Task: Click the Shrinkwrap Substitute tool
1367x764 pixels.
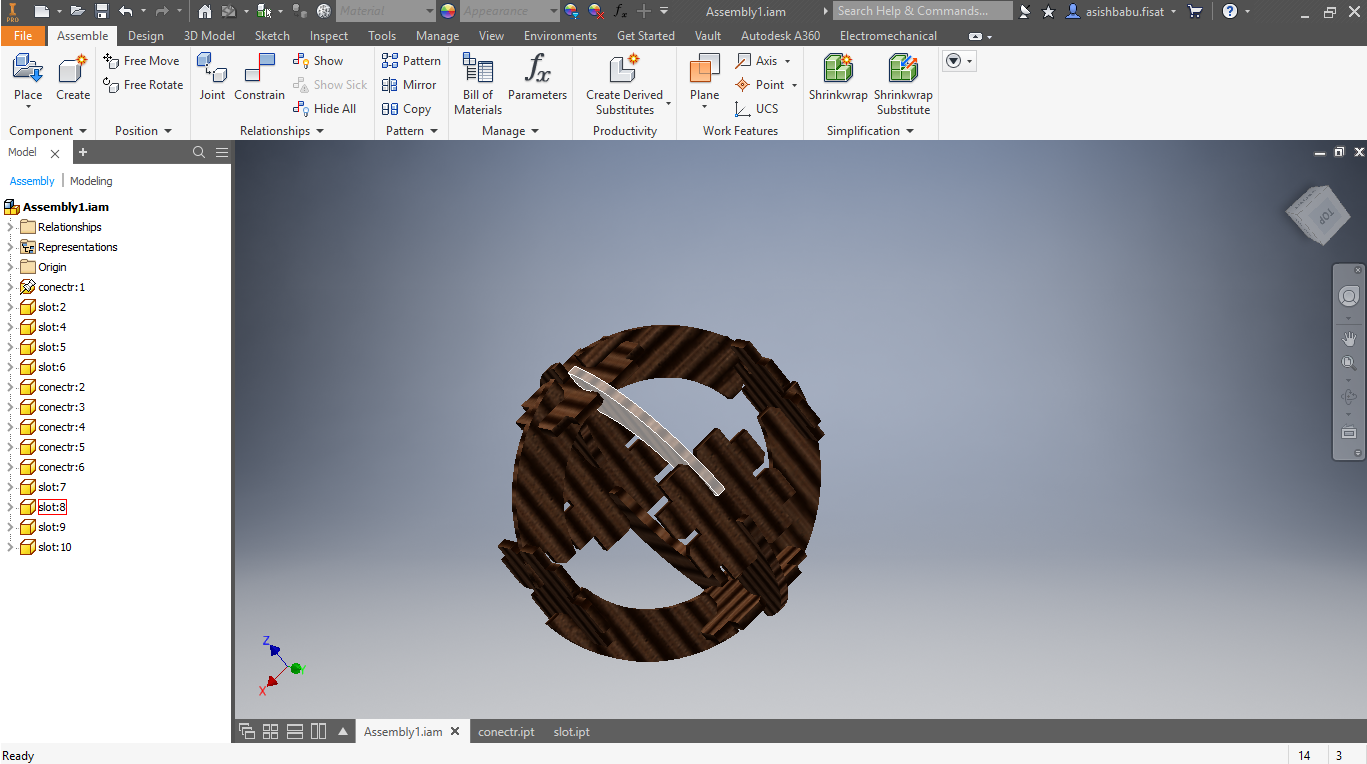Action: point(903,84)
